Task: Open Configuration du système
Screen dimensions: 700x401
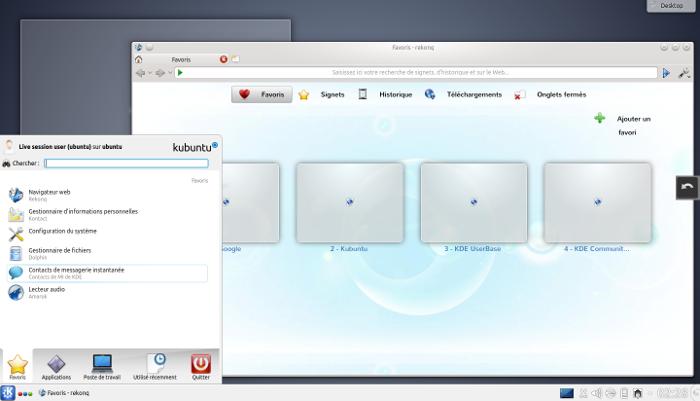Action: 107,234
